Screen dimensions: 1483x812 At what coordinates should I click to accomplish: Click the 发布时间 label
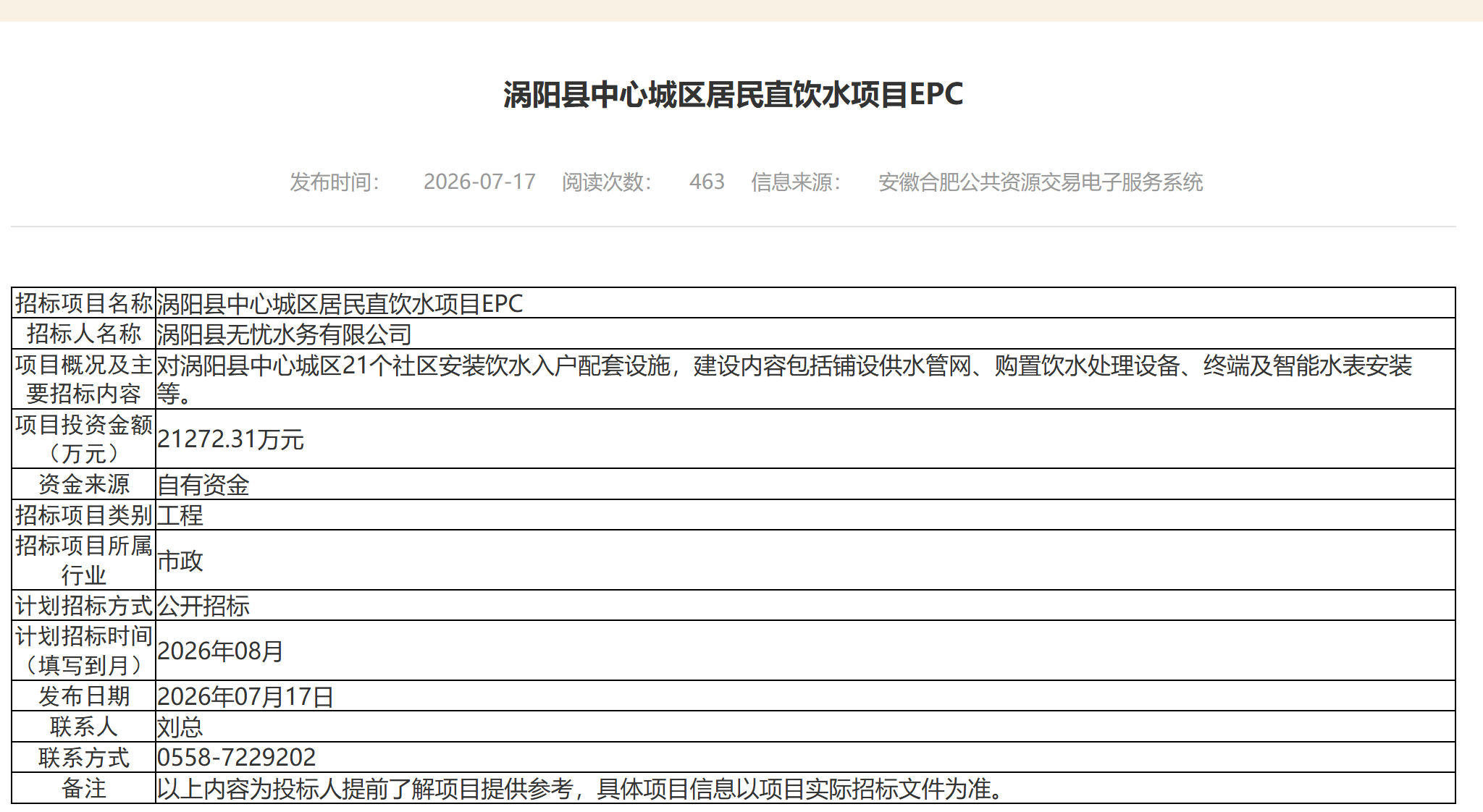335,182
